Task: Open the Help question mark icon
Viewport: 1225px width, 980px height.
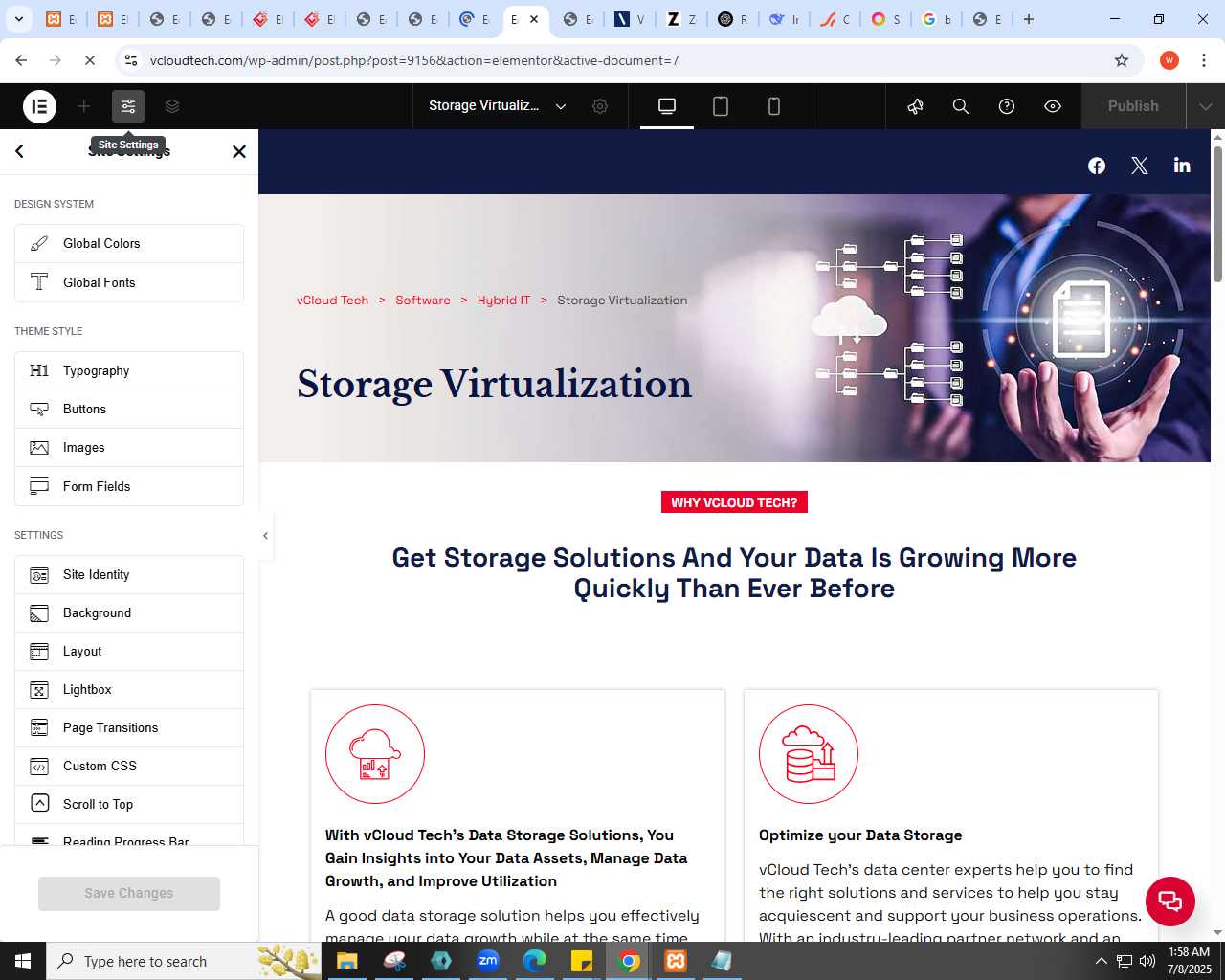Action: pos(1007,106)
